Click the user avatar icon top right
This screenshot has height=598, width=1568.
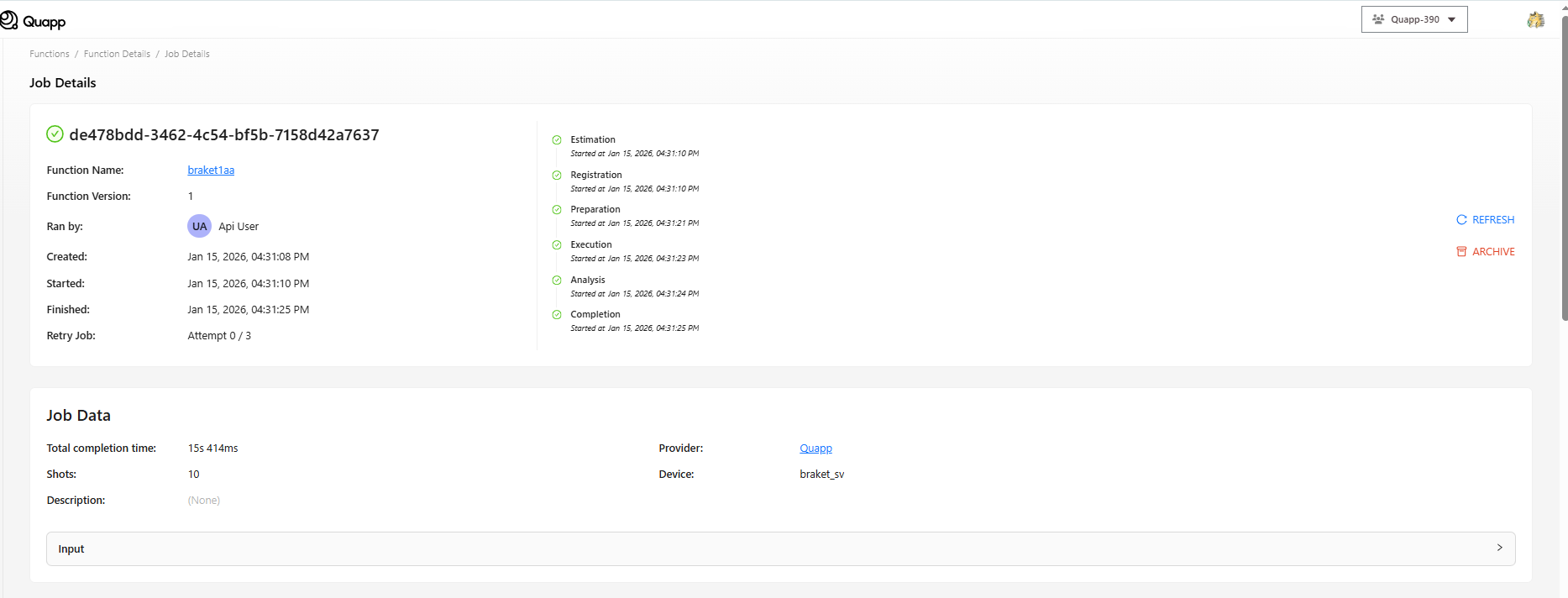[x=1535, y=20]
